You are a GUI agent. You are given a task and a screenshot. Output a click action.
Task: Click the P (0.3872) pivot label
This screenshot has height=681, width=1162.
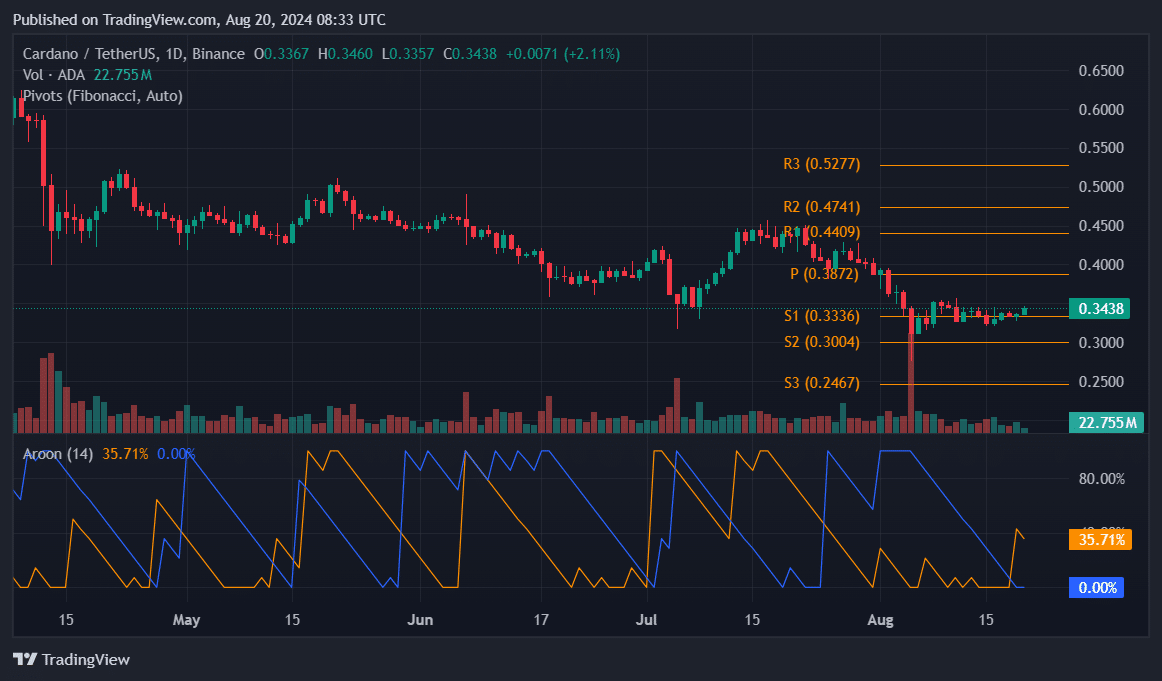coord(823,273)
